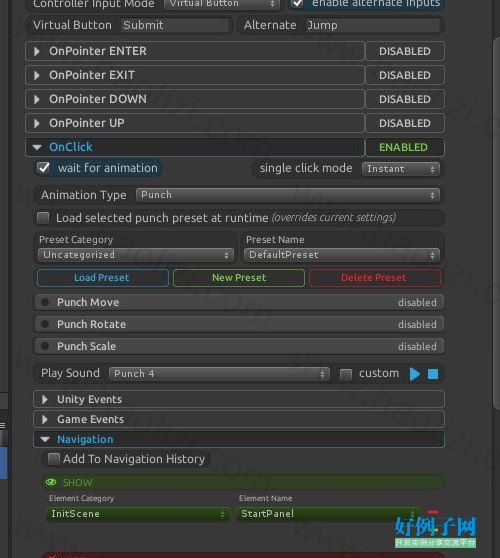Toggle the Punch Scale status dot
The width and height of the screenshot is (500, 558).
click(45, 346)
